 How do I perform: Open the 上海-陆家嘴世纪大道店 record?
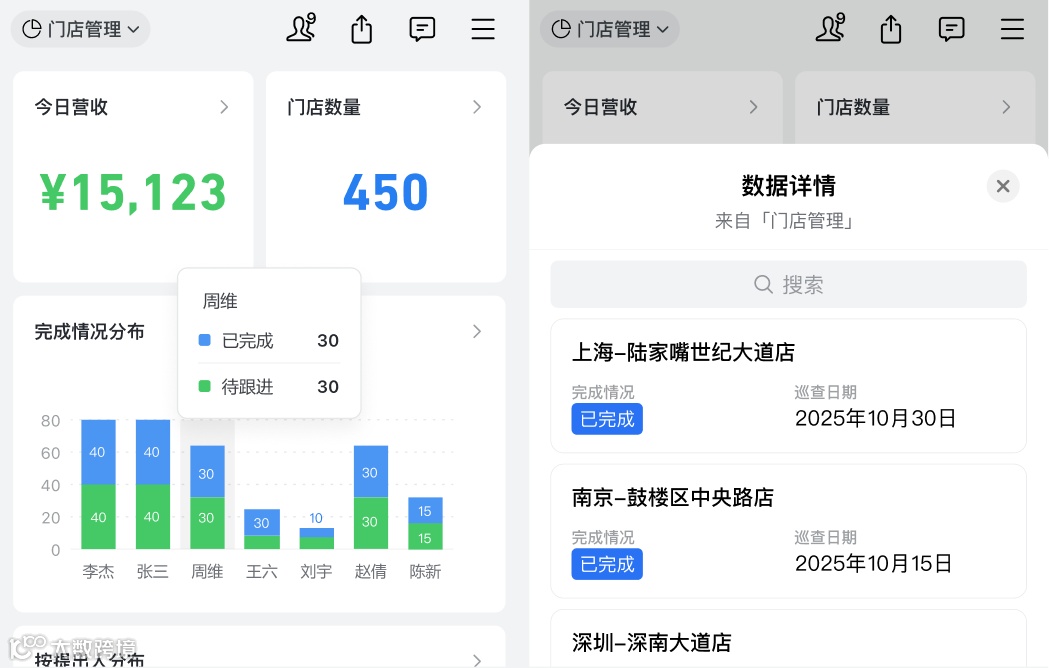(788, 386)
